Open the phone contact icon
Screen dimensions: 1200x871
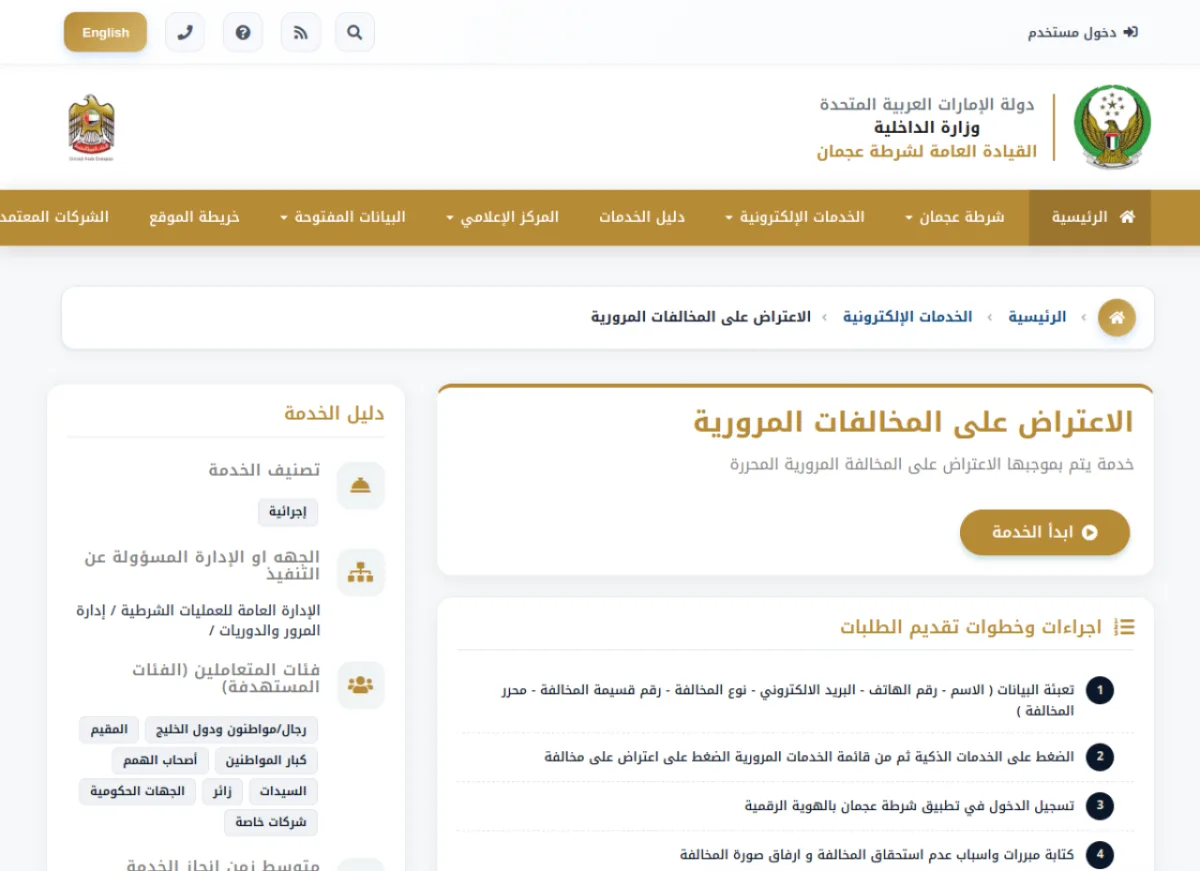185,32
